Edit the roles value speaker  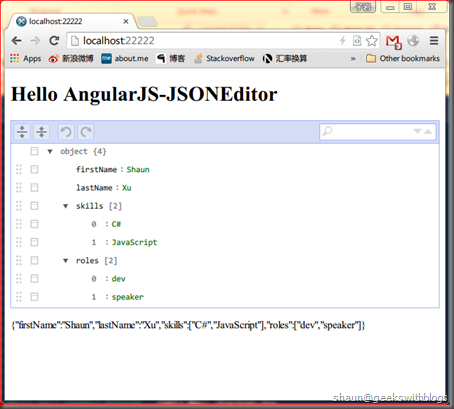pos(128,297)
